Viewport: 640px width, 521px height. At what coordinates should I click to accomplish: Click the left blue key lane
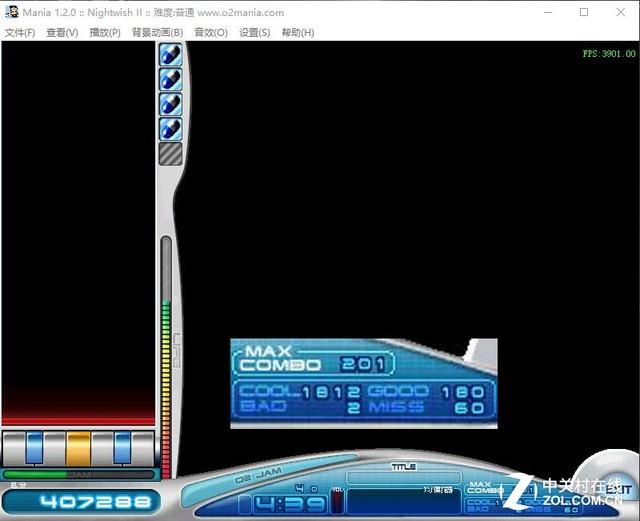34,448
